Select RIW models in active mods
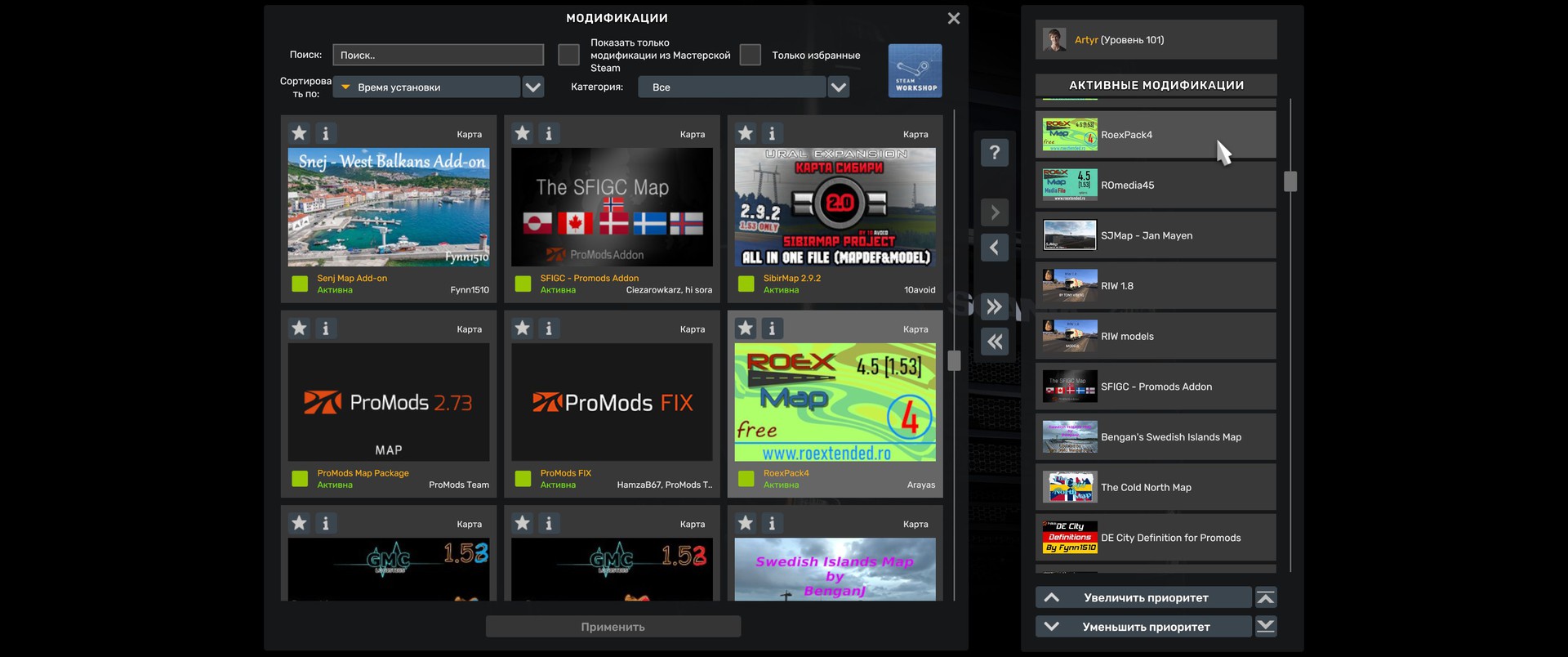The height and width of the screenshot is (657, 1568). [1156, 336]
